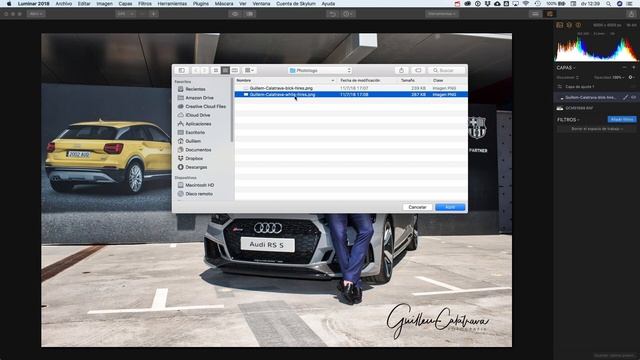Open Guillem home folder in sidebar
Viewport: 640px width, 360px height.
click(x=193, y=141)
